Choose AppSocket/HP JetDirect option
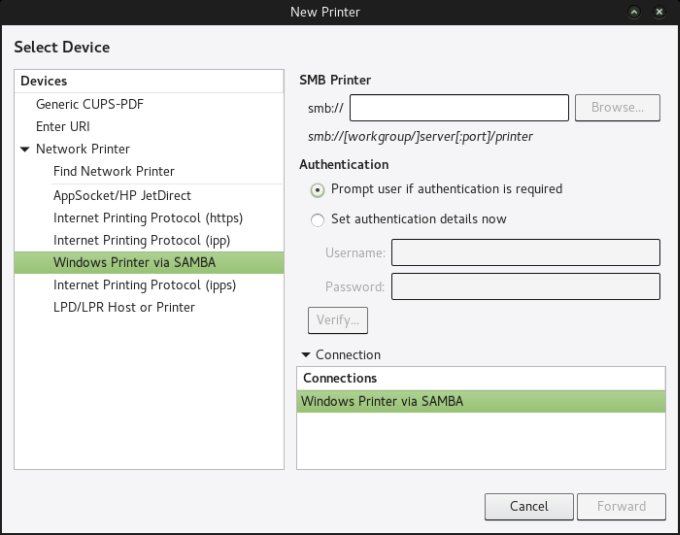 [122, 196]
